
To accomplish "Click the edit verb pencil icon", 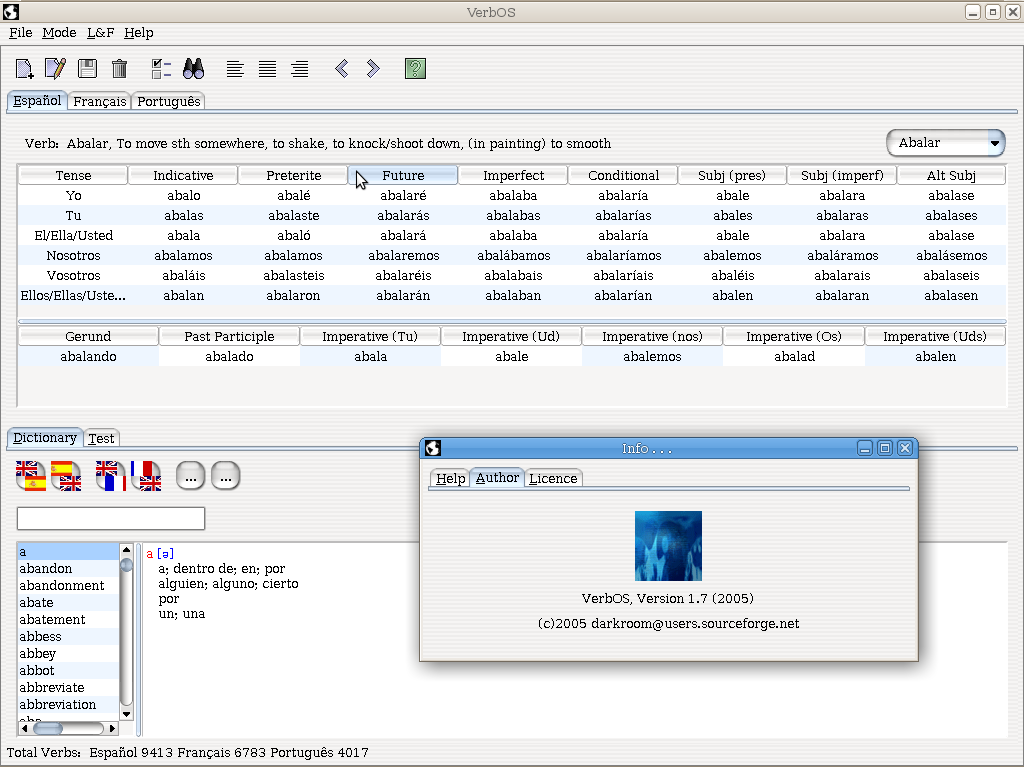I will pos(56,69).
